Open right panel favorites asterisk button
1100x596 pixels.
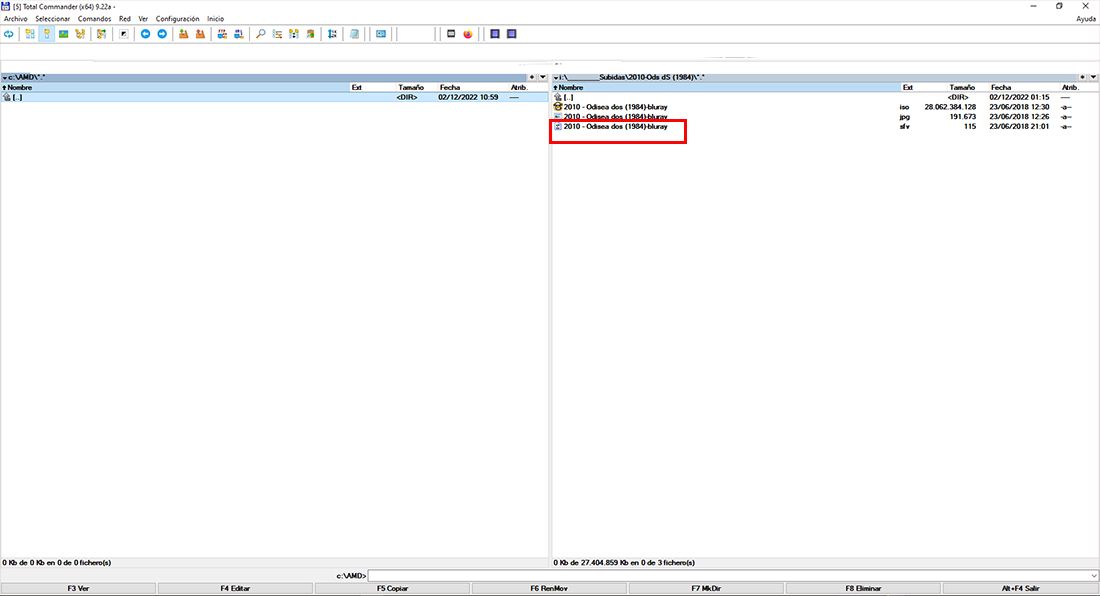point(1082,77)
